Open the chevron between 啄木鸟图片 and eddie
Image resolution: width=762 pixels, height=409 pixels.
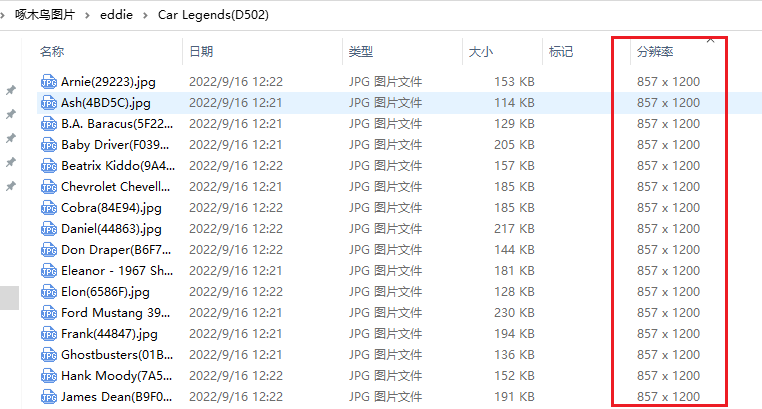click(87, 16)
